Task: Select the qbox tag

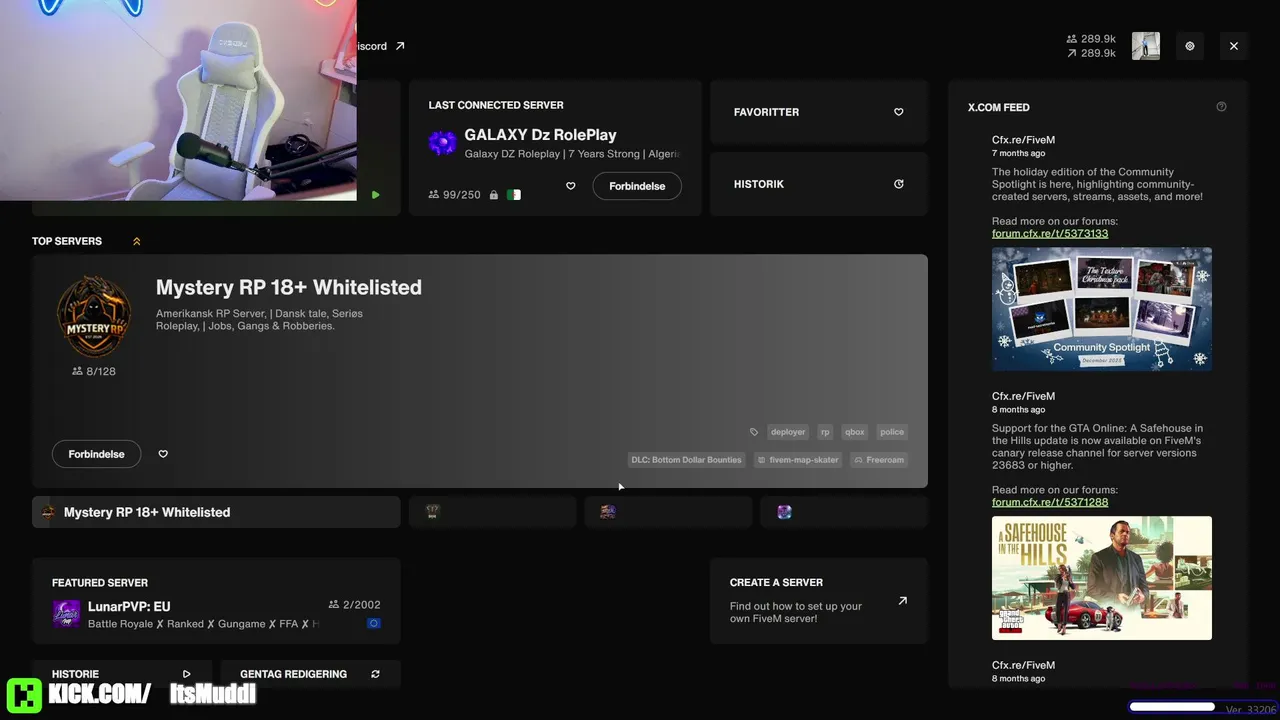Action: [x=855, y=432]
